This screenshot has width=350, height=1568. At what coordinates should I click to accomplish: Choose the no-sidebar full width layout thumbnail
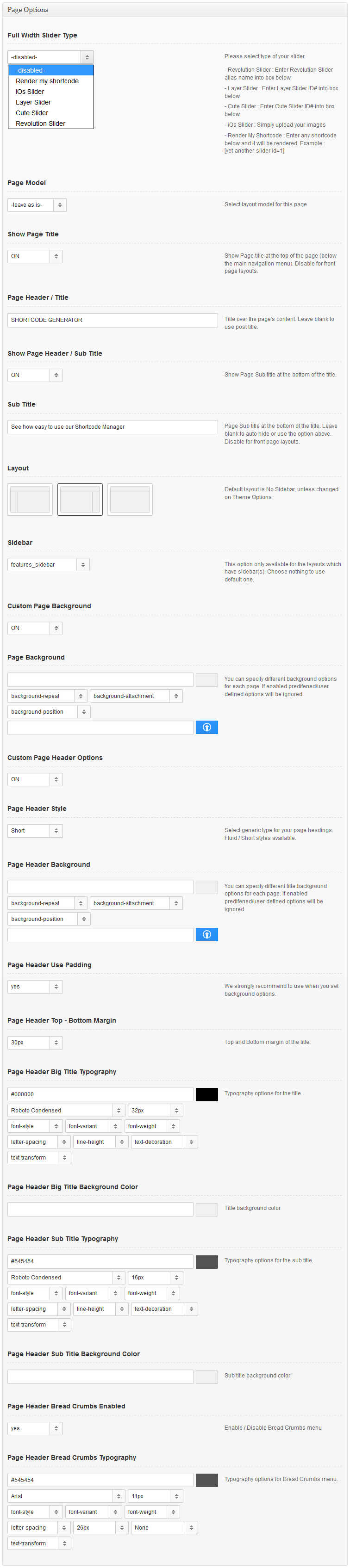(x=130, y=500)
